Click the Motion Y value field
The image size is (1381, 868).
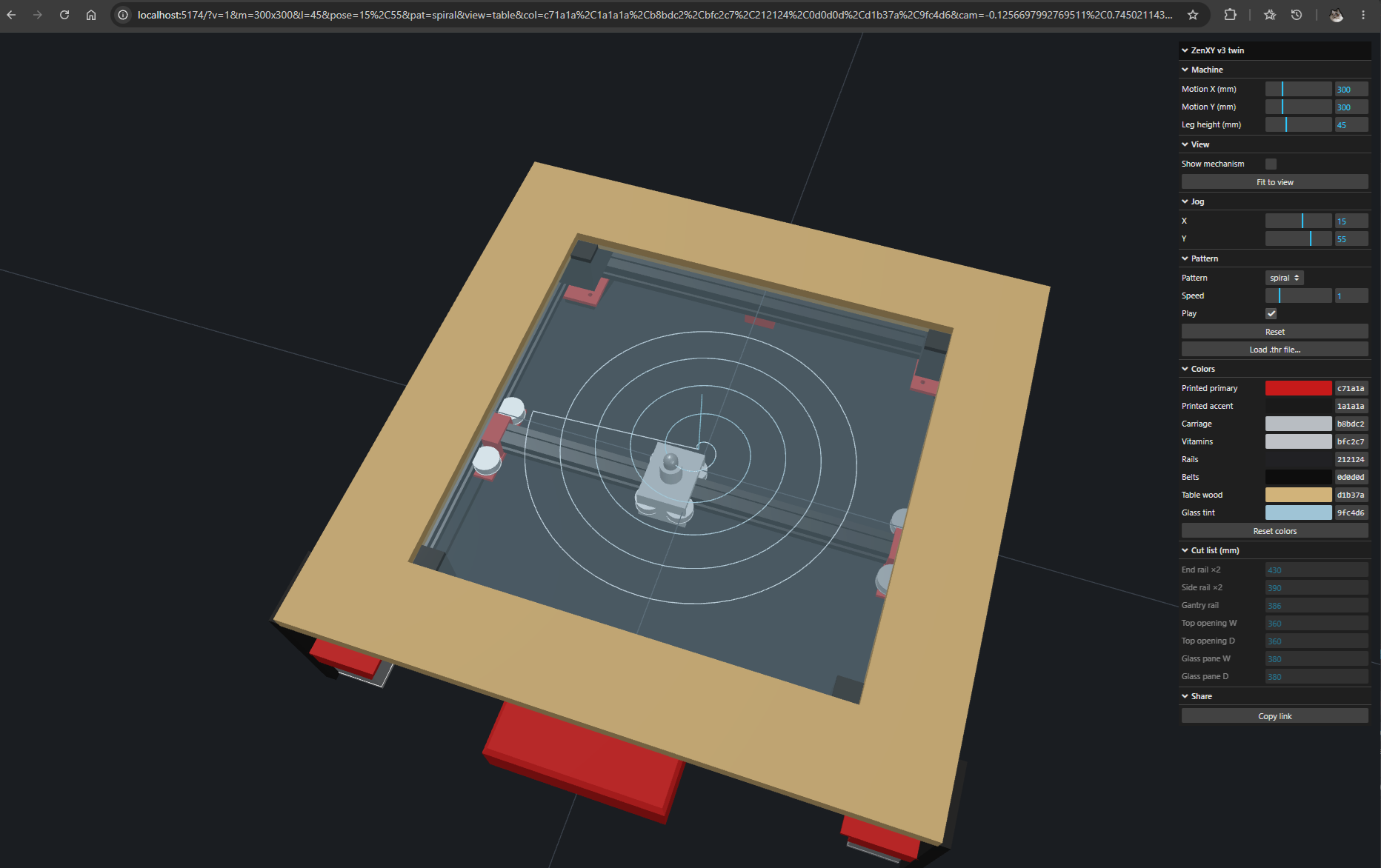click(x=1351, y=107)
